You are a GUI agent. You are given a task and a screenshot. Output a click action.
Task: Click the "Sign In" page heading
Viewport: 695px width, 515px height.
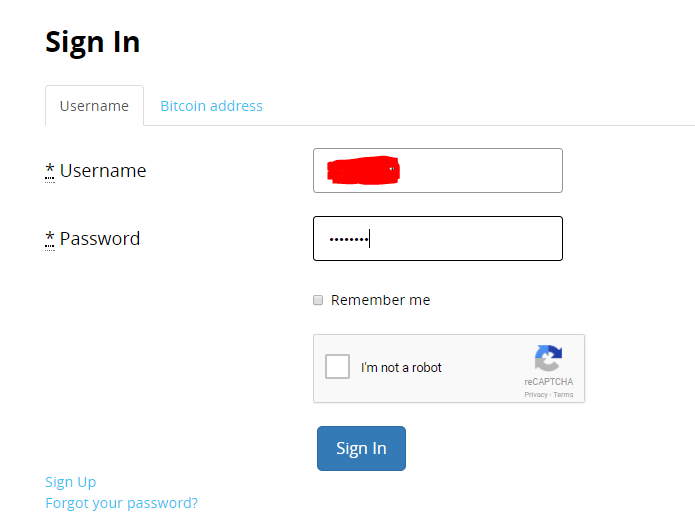[93, 43]
